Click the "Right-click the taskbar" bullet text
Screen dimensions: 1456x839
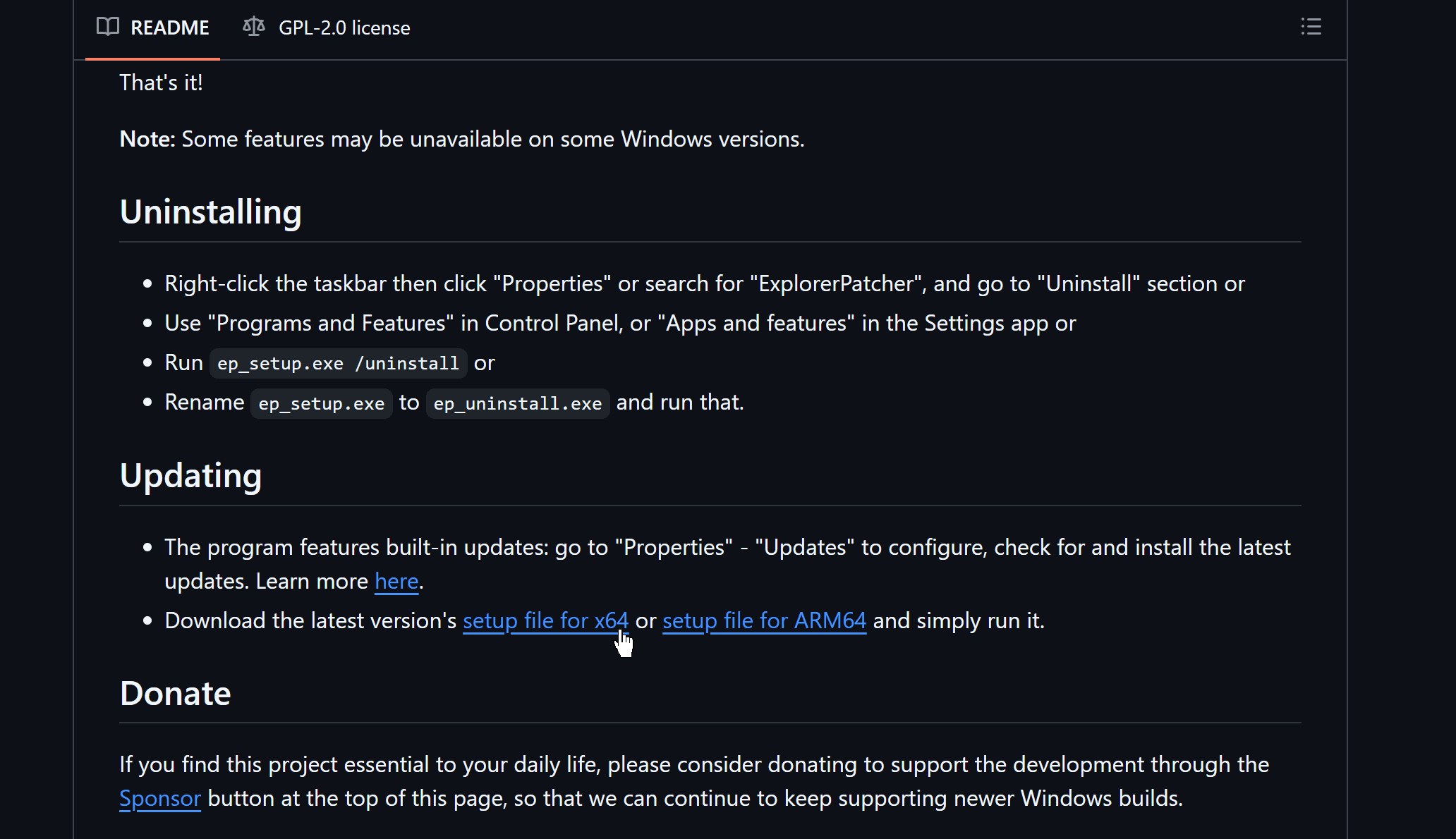[705, 283]
